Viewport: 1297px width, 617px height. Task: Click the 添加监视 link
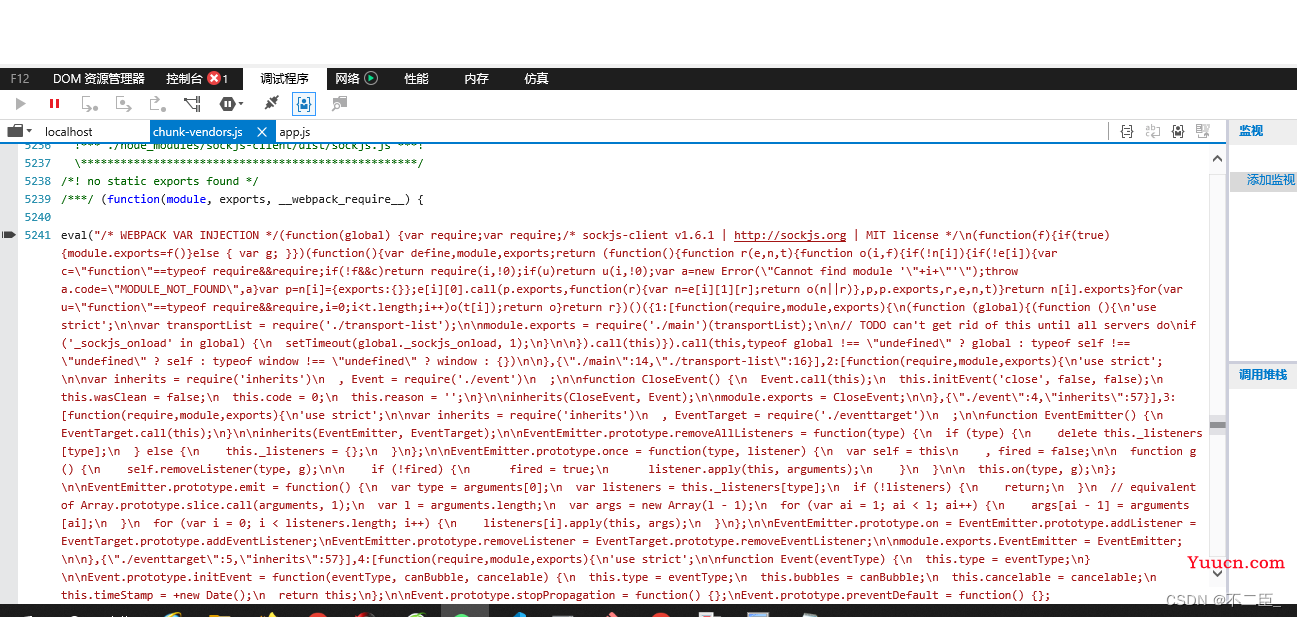tap(1270, 180)
